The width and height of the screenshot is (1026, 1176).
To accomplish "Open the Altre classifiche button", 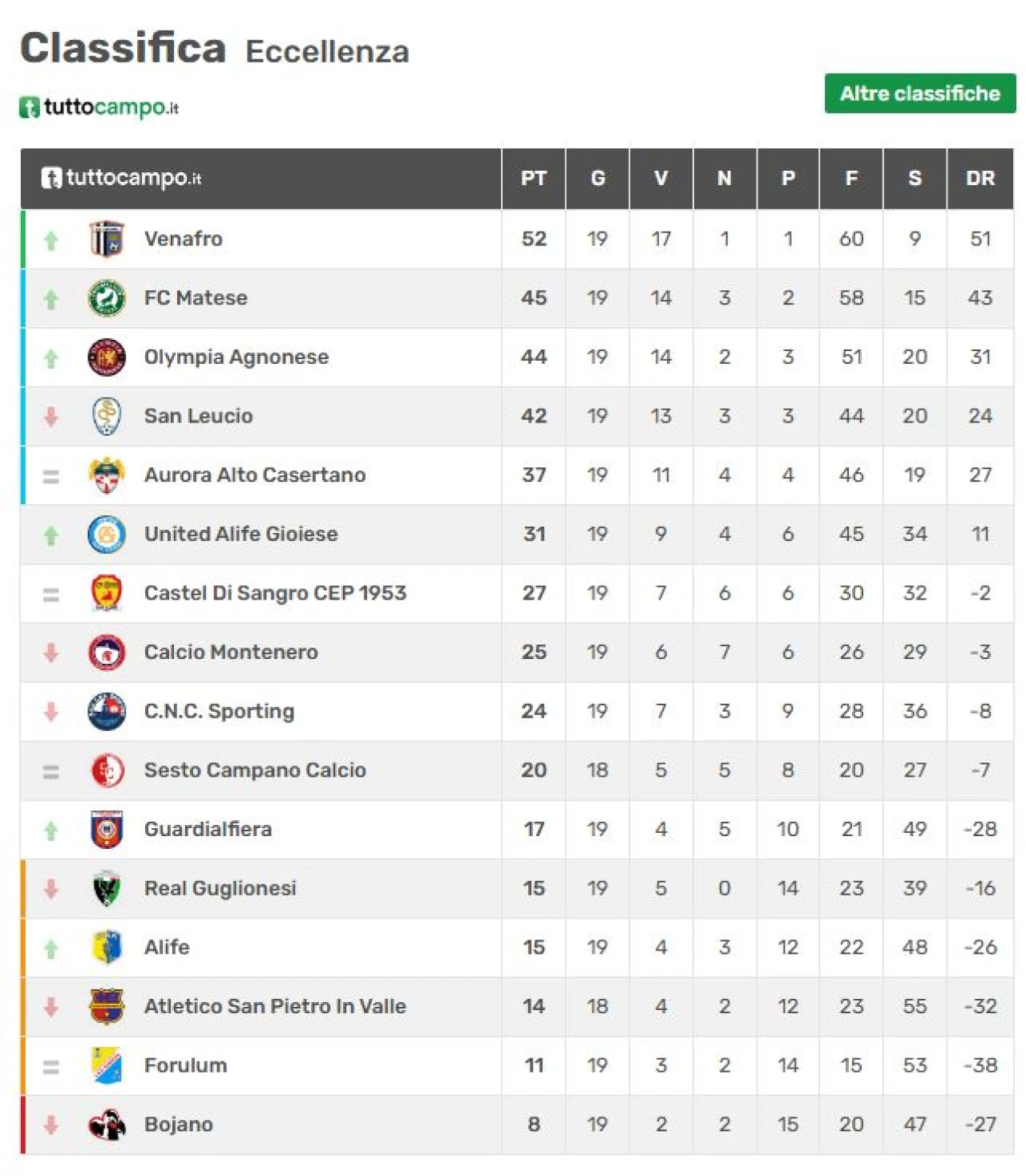I will pyautogui.click(x=919, y=94).
